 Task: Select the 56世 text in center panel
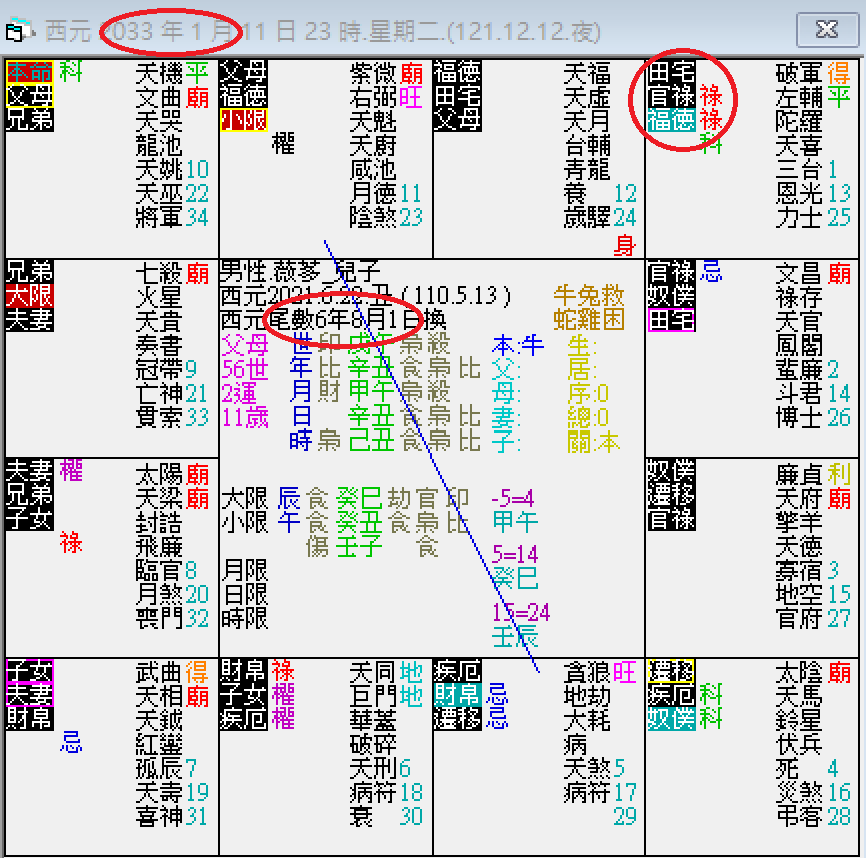(245, 369)
